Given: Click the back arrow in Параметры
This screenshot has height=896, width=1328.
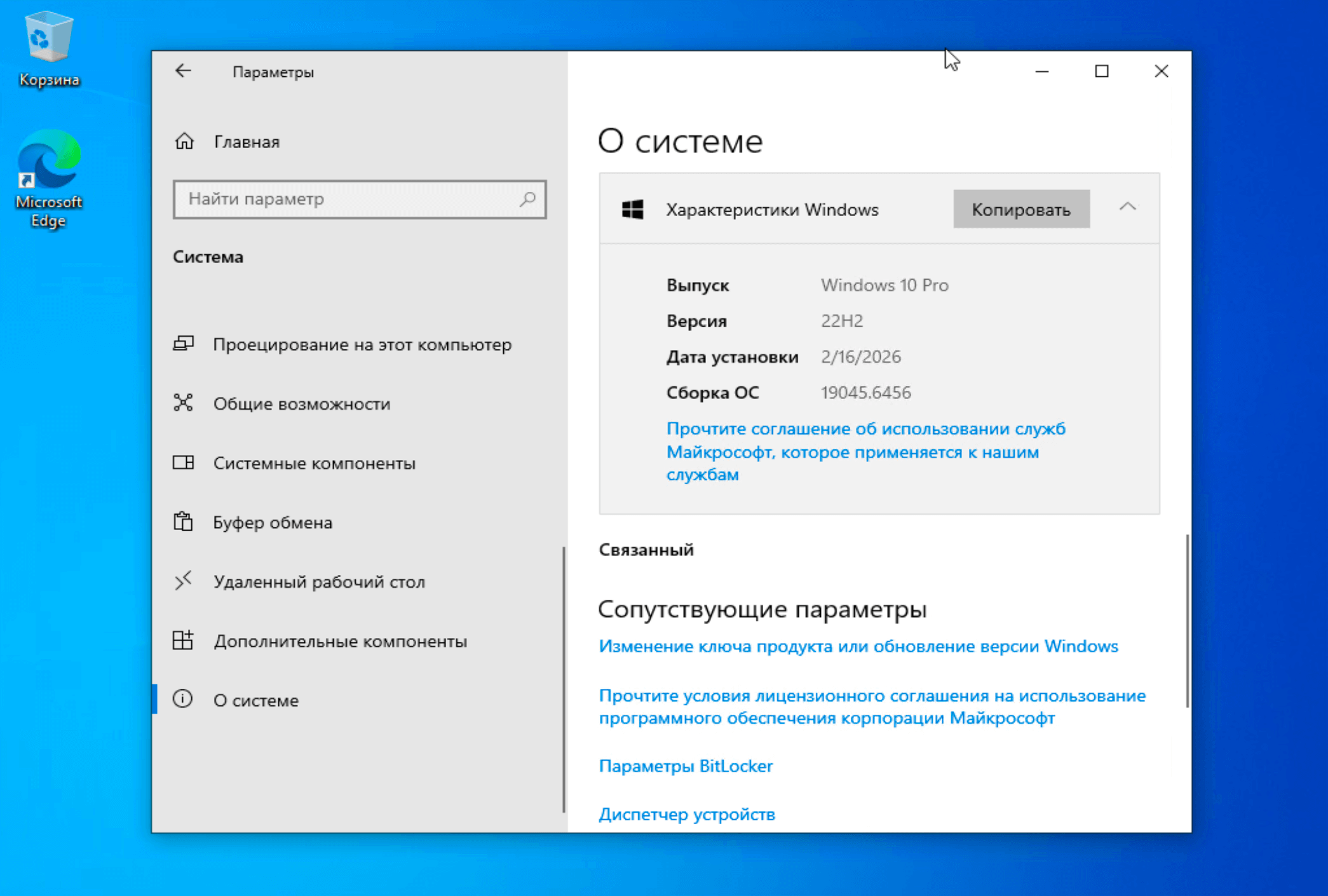Looking at the screenshot, I should (183, 71).
